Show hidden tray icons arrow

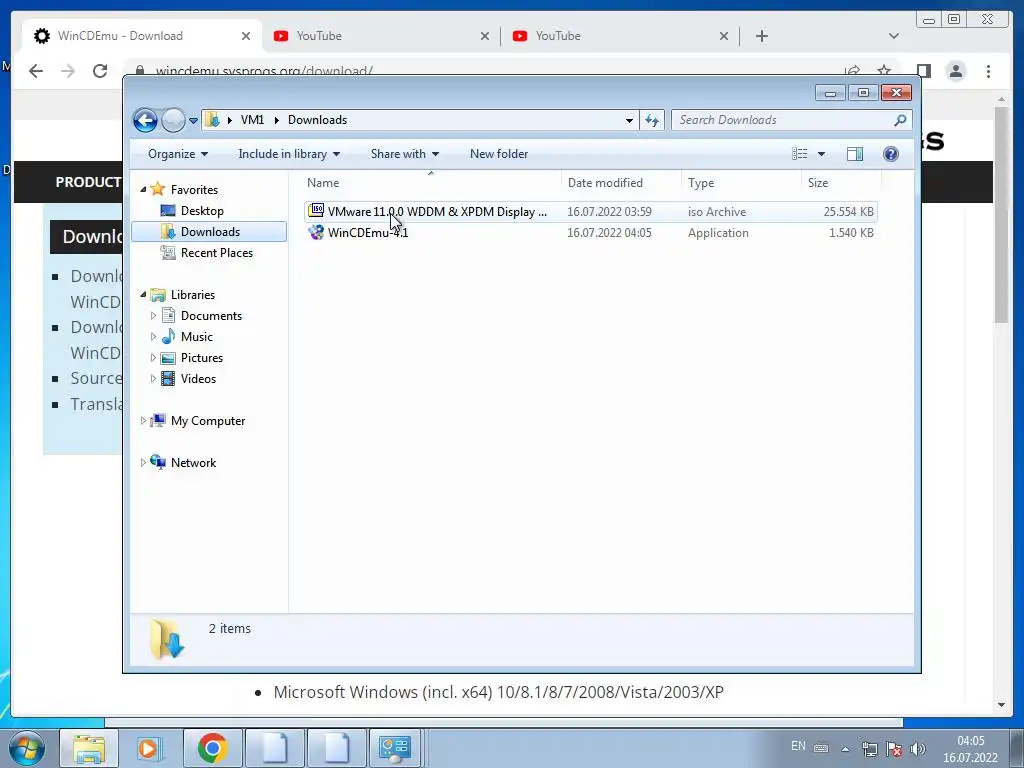click(x=845, y=749)
